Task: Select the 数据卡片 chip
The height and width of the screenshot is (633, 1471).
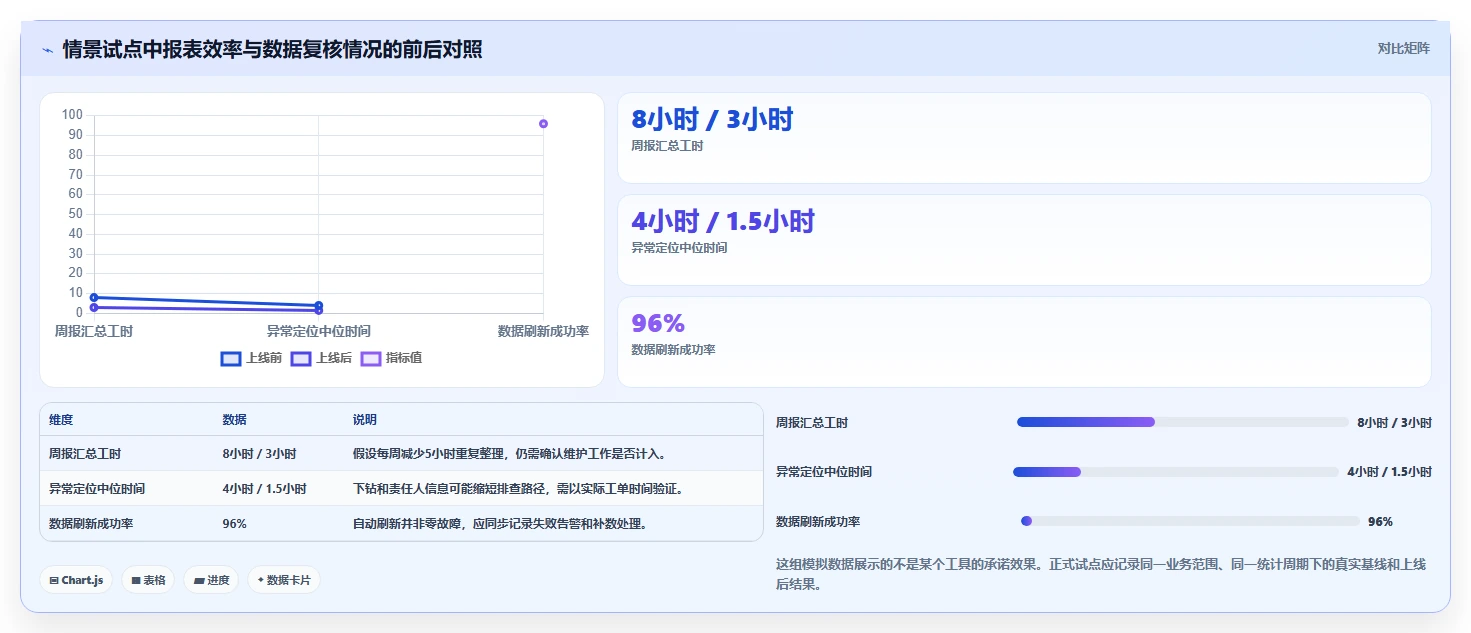Action: pos(284,580)
